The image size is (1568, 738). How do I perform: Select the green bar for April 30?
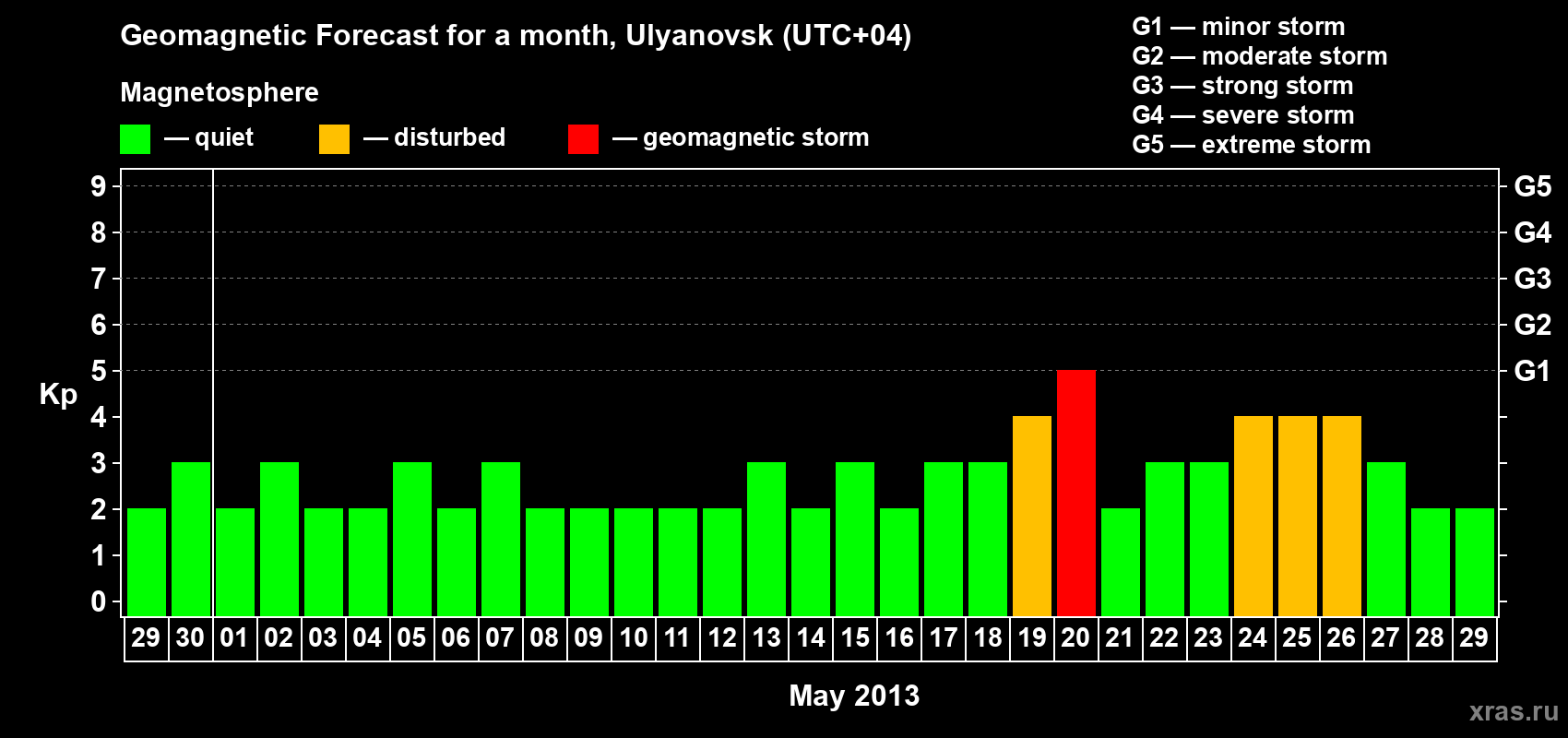pos(191,539)
